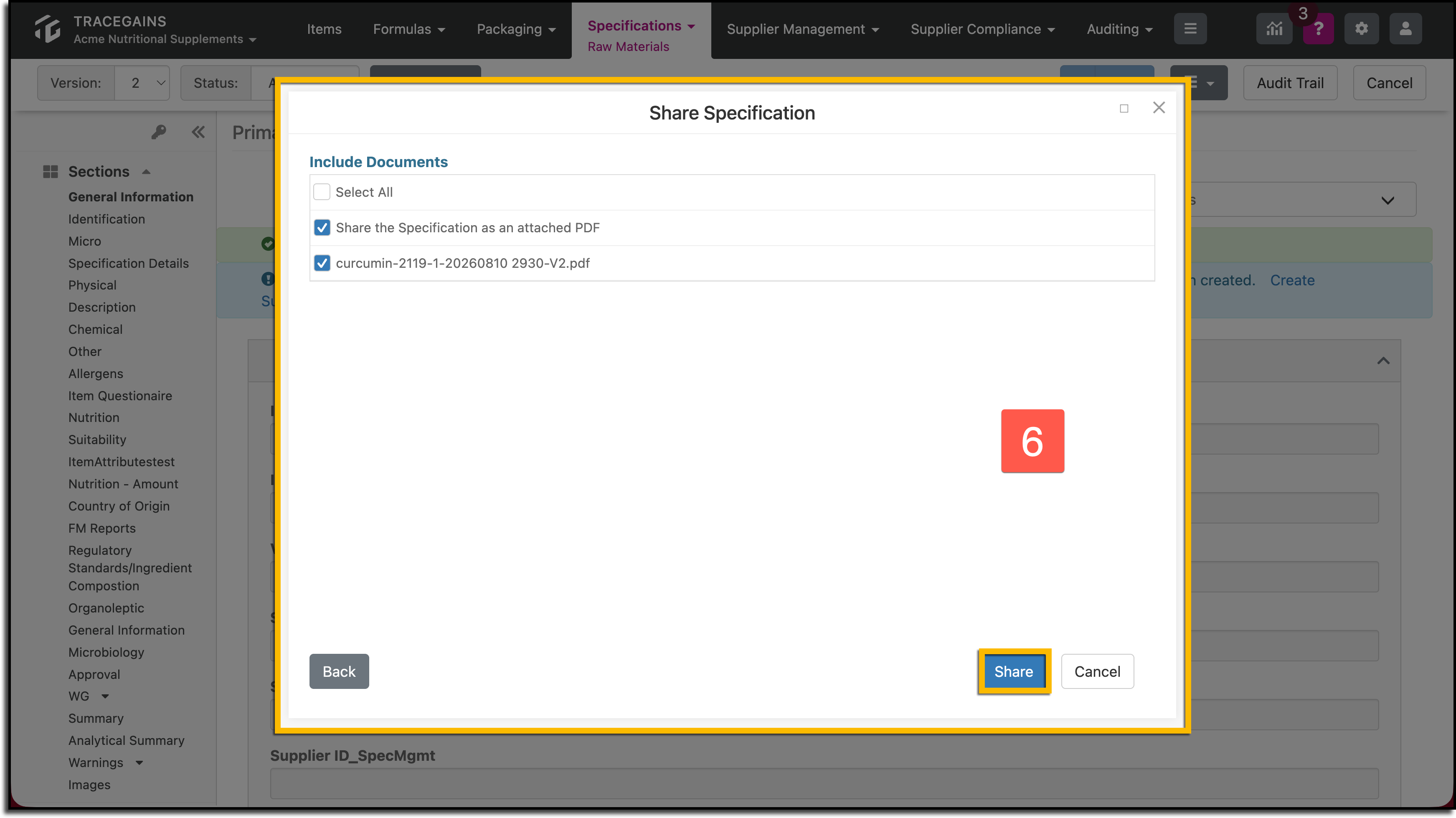
Task: Select Allergens in Sections
Action: (96, 373)
